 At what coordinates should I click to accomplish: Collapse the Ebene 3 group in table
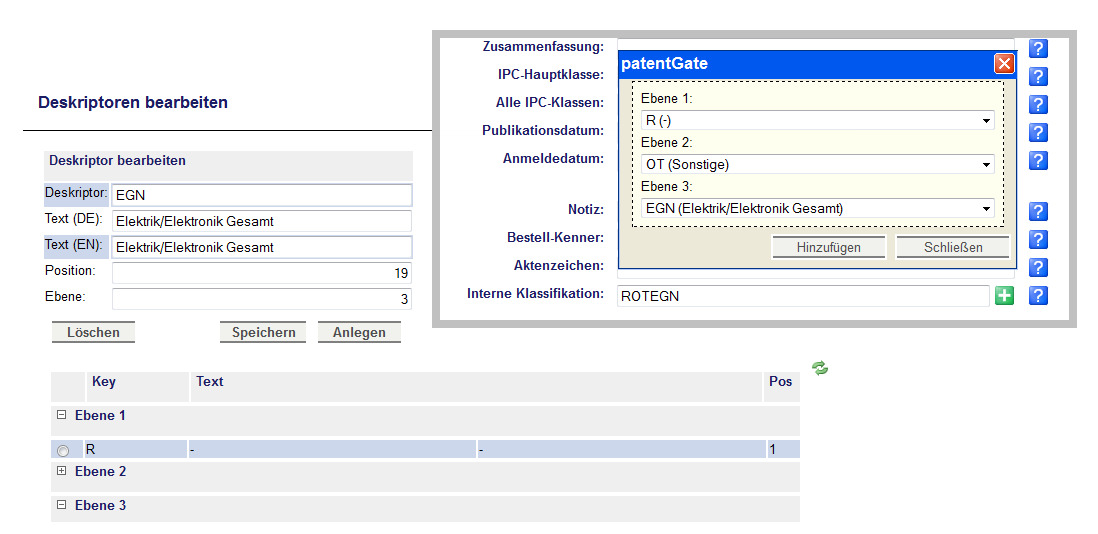(x=62, y=505)
